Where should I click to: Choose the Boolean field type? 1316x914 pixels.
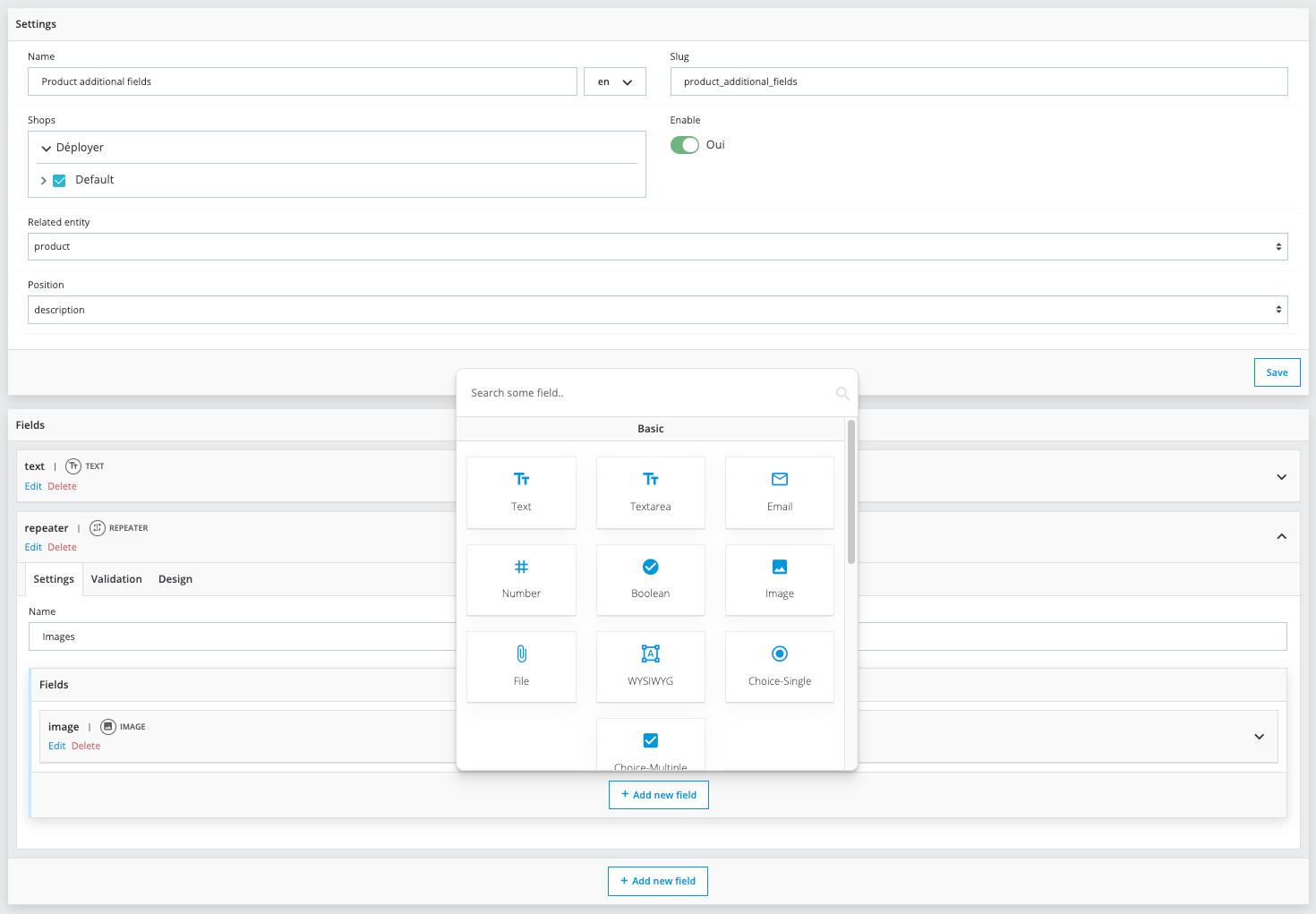tap(650, 579)
